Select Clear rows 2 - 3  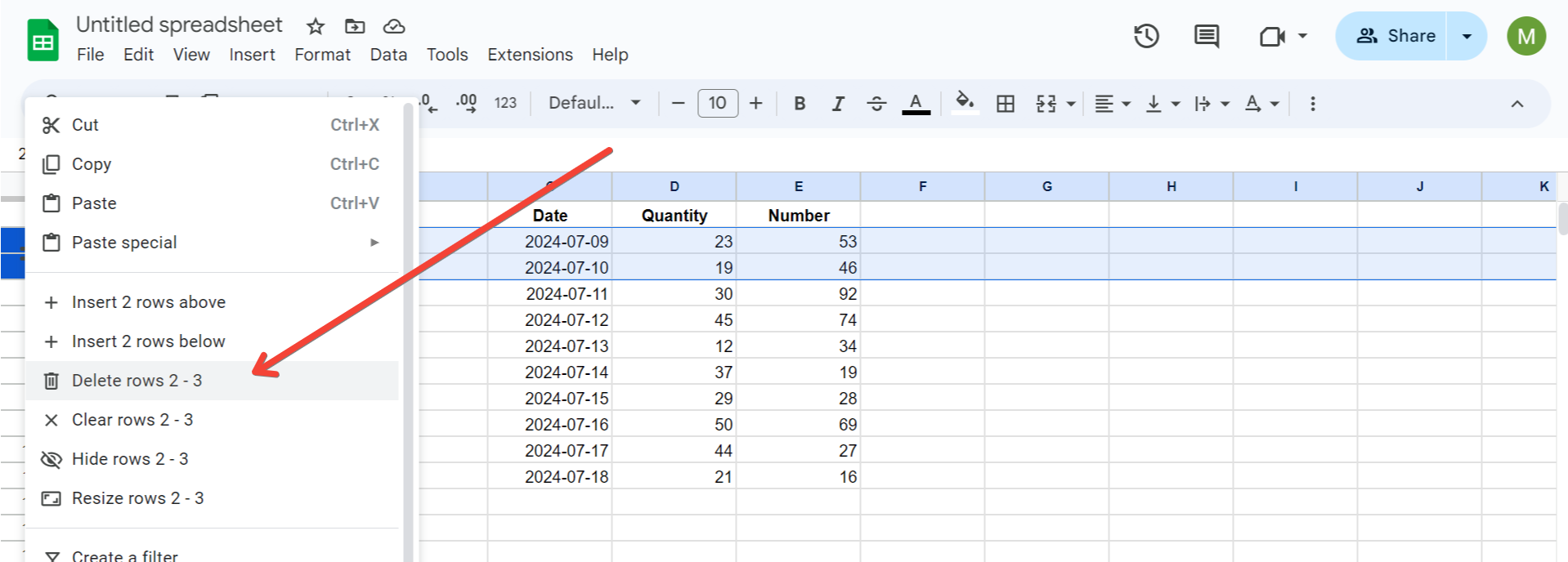tap(212, 420)
